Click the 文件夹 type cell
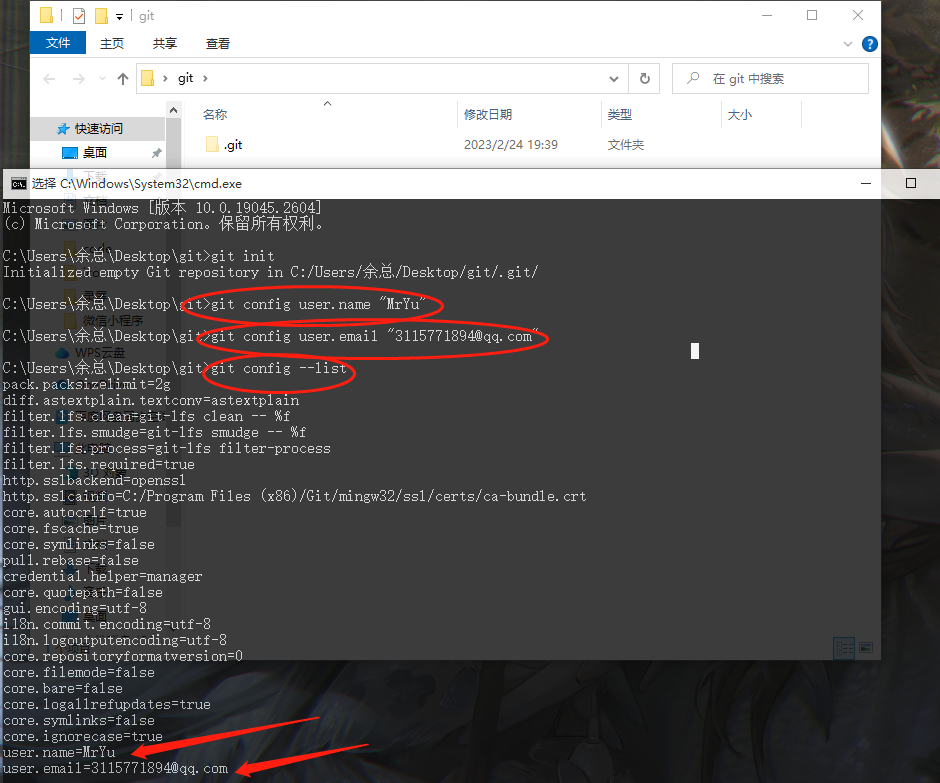The image size is (940, 783). [625, 144]
